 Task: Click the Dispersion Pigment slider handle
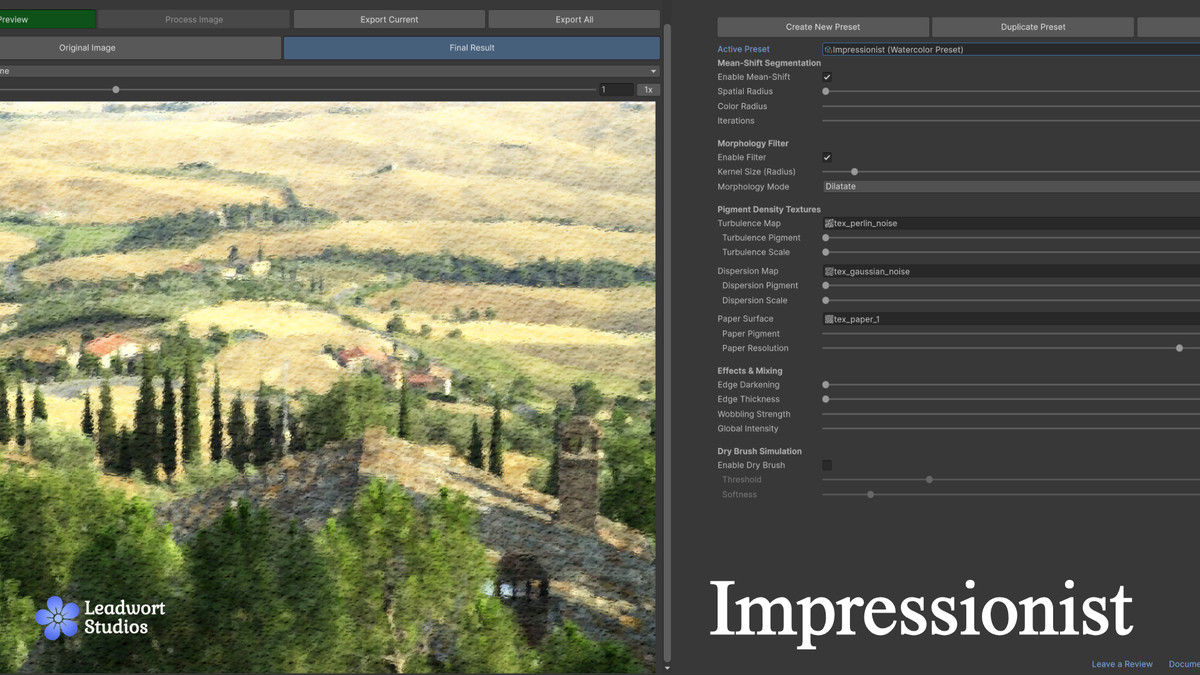[x=826, y=286]
